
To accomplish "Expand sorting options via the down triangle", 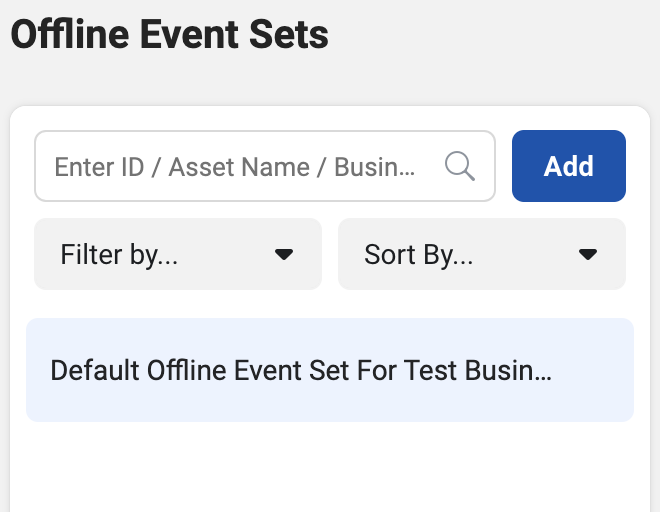I will click(x=588, y=254).
